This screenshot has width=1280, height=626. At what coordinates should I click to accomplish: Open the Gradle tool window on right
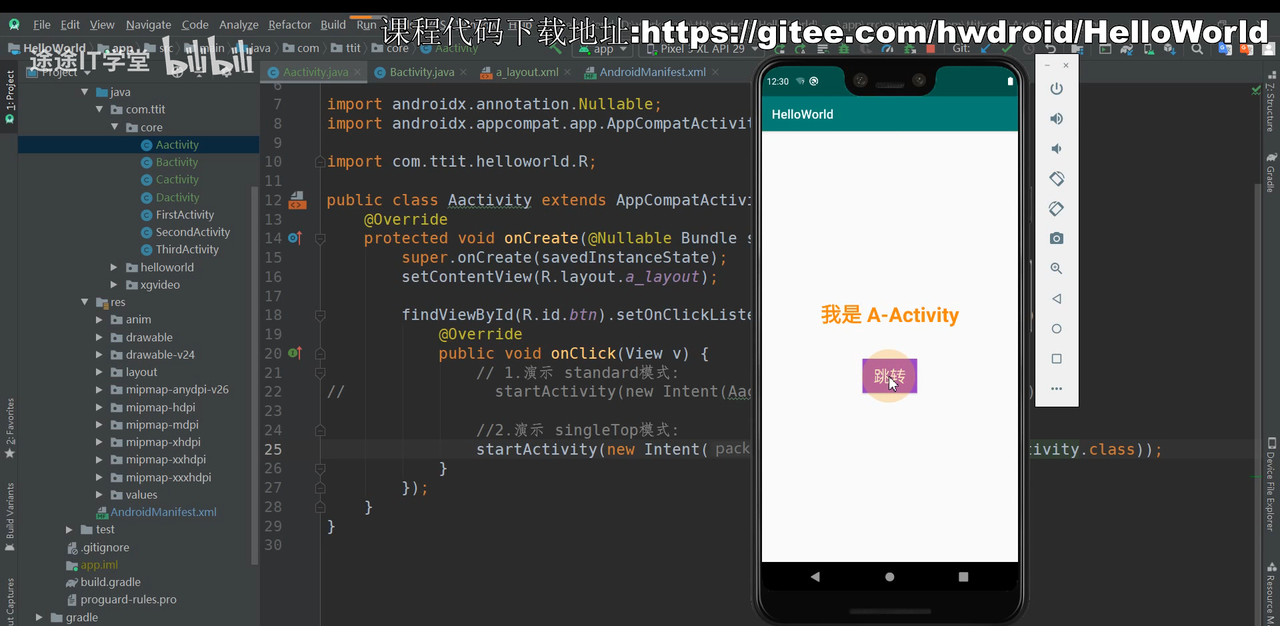pos(1270,172)
